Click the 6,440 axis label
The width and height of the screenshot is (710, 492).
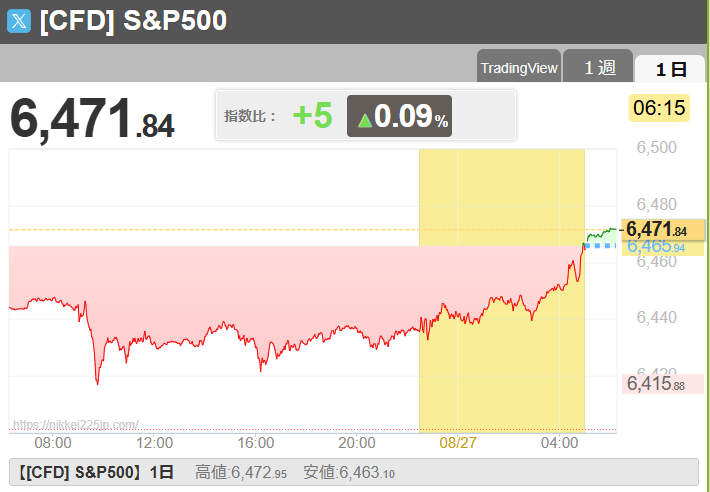(x=657, y=317)
